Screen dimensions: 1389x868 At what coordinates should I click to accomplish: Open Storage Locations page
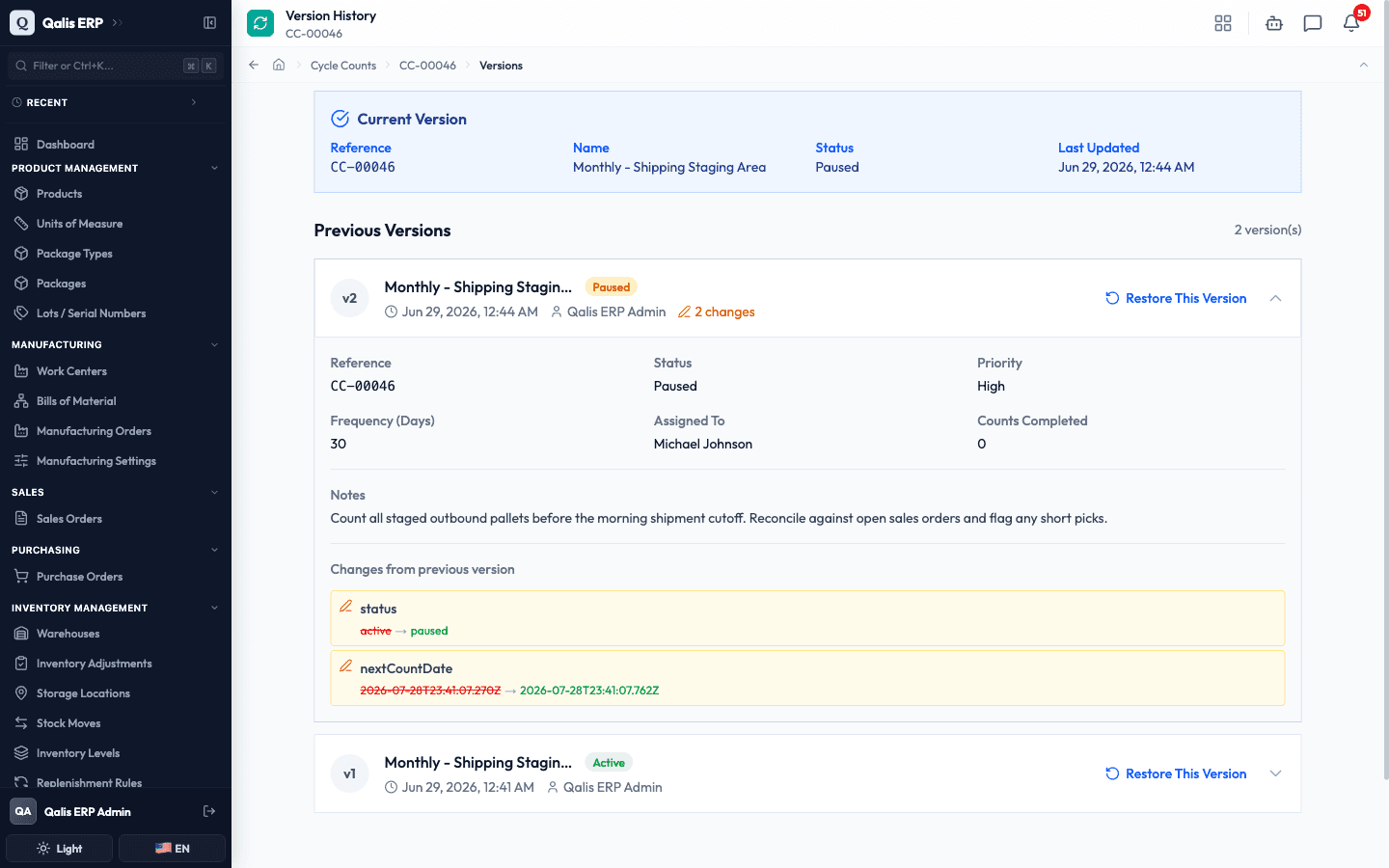[116, 693]
